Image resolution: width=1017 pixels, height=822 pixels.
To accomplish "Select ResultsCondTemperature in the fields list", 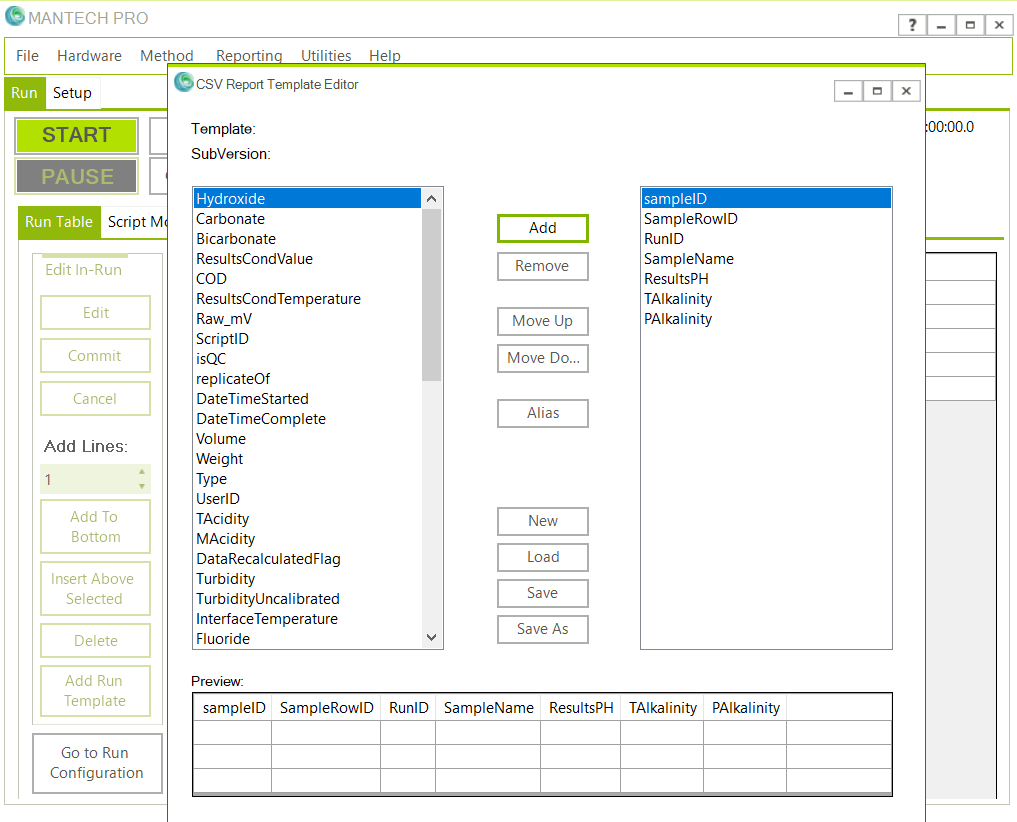I will 307,299.
